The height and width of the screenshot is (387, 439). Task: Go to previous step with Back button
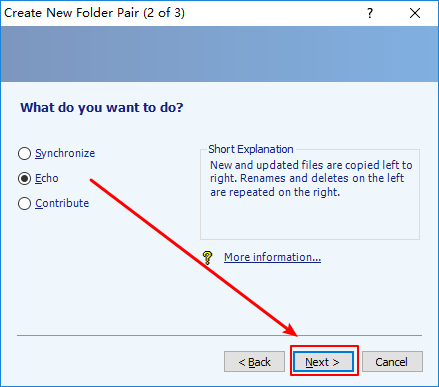(254, 362)
